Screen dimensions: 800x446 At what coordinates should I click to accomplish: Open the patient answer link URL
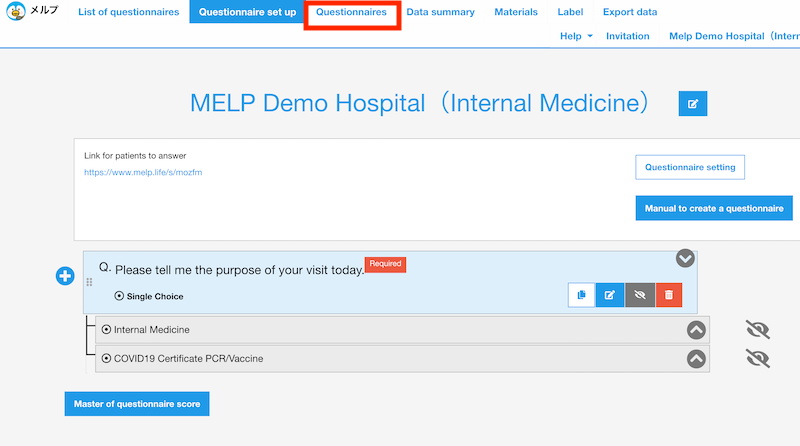coord(143,172)
